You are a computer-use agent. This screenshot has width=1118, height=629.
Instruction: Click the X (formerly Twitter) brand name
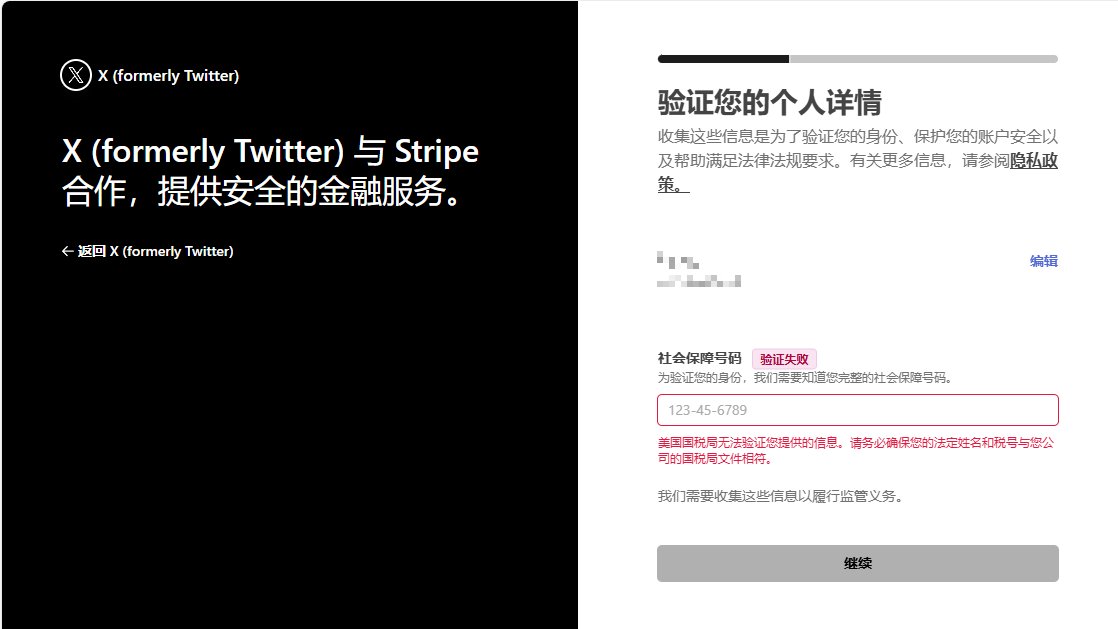[x=168, y=76]
